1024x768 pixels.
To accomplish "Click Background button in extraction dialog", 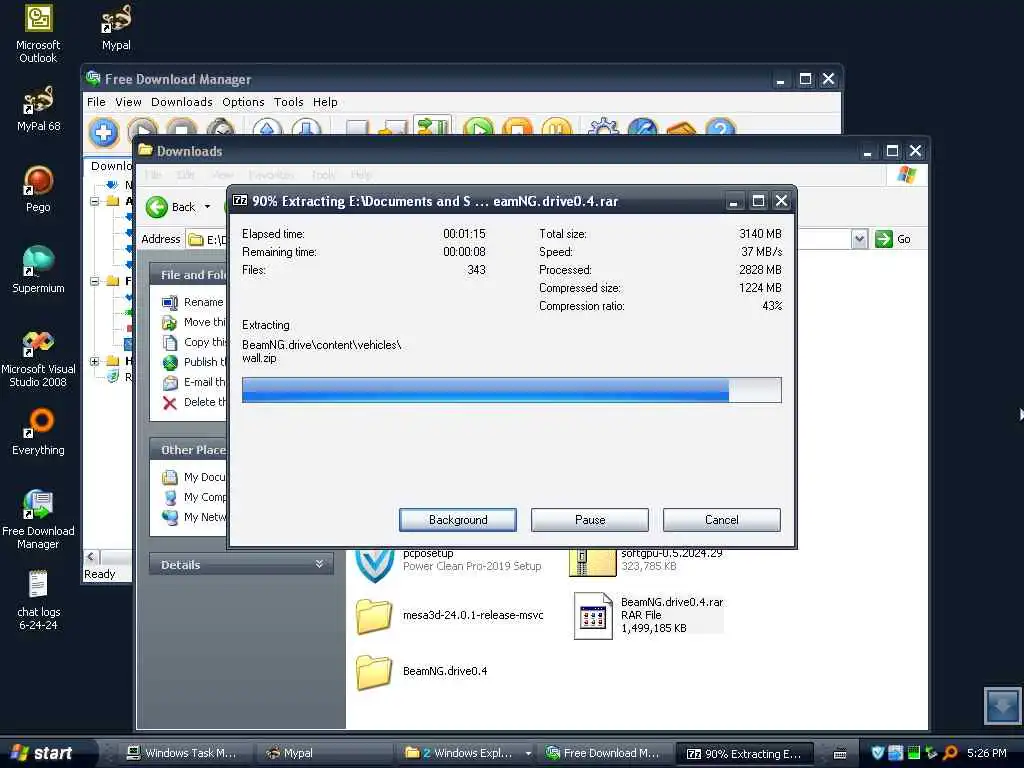I will (458, 520).
